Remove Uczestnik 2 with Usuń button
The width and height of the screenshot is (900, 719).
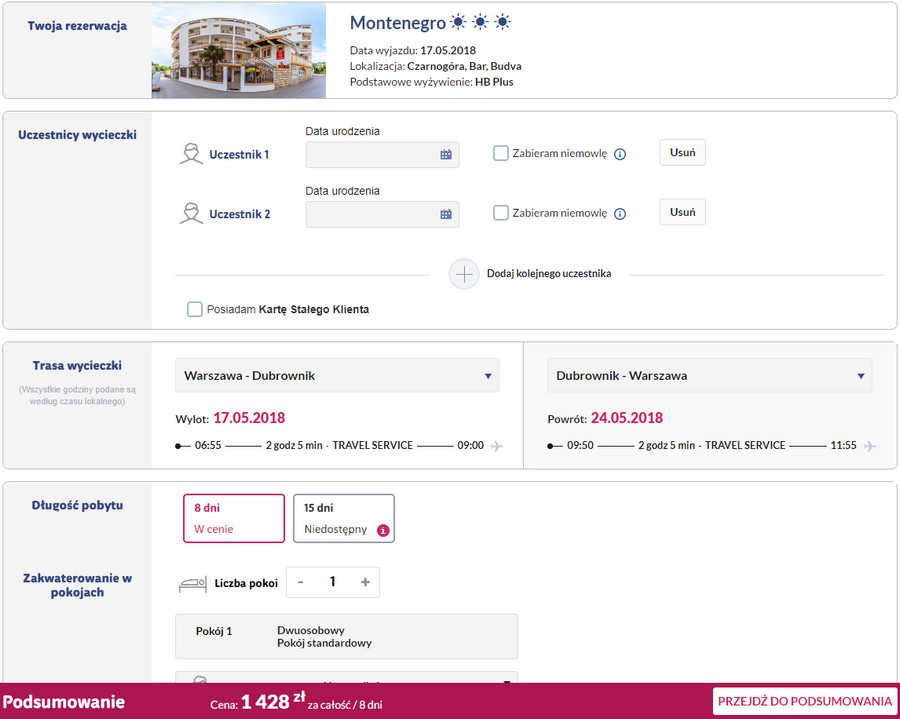[682, 212]
